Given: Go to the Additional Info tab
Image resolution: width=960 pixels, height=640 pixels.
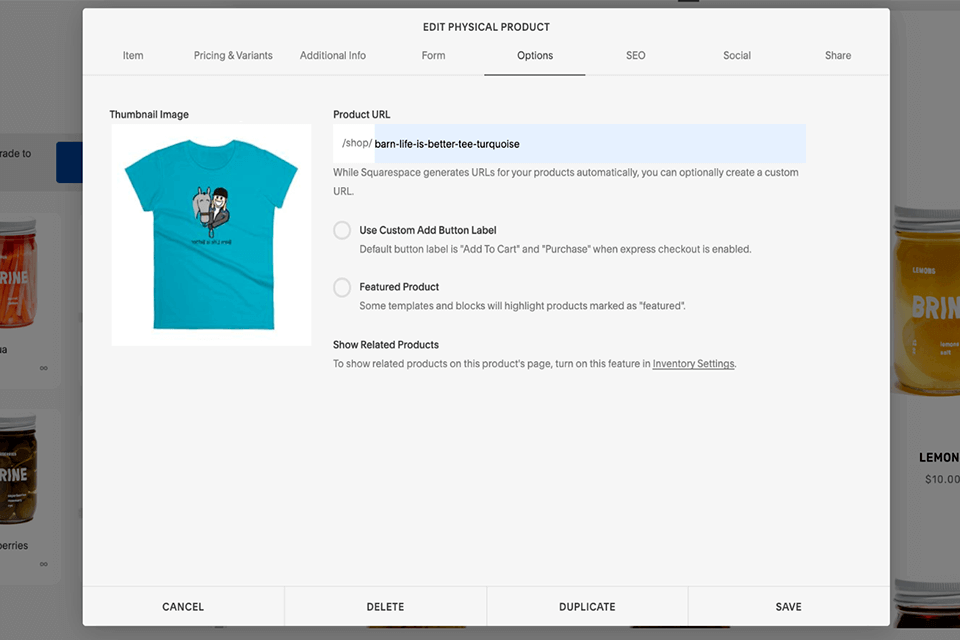Looking at the screenshot, I should [x=333, y=56].
